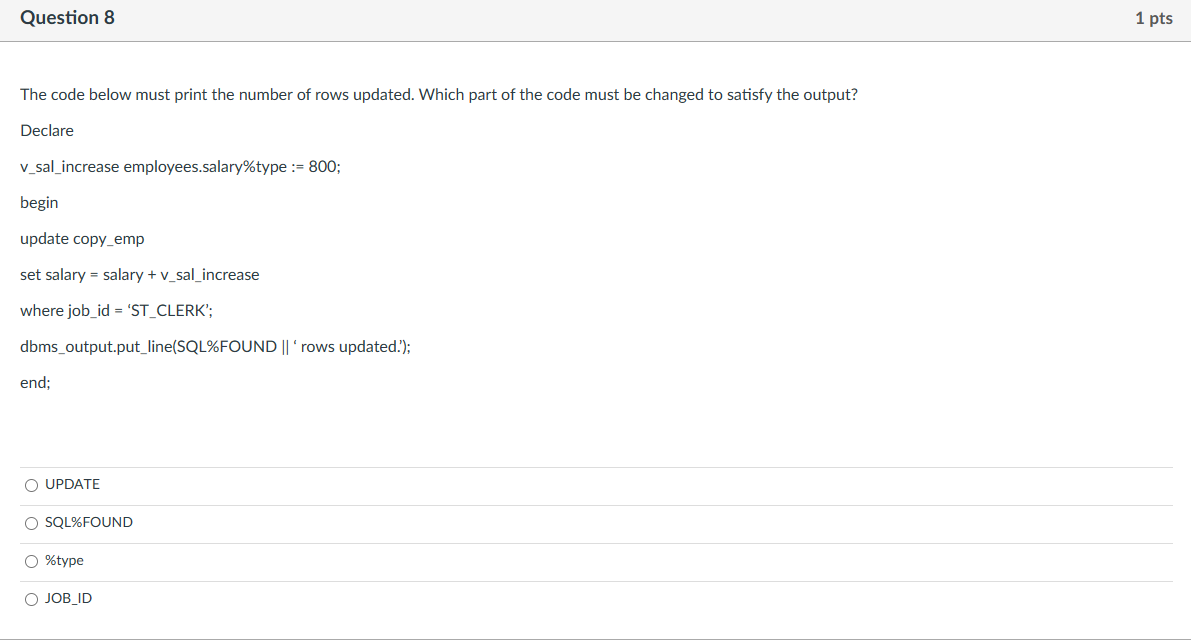The width and height of the screenshot is (1191, 642).
Task: Click the UPDATE answer label text
Action: tap(72, 485)
